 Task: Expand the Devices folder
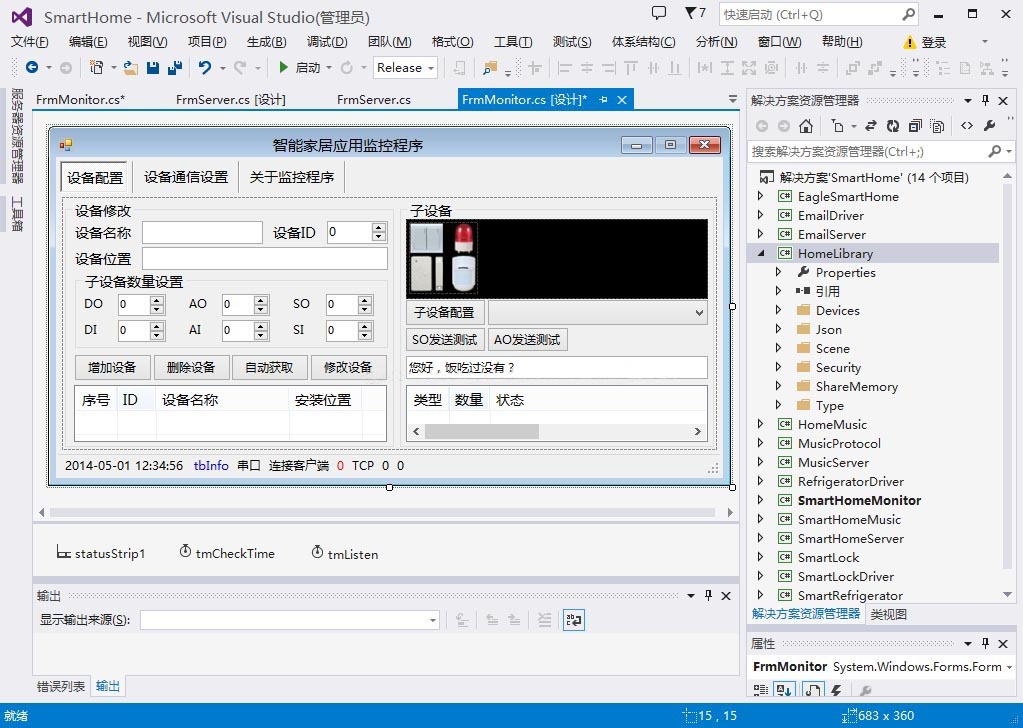pyautogui.click(x=778, y=310)
